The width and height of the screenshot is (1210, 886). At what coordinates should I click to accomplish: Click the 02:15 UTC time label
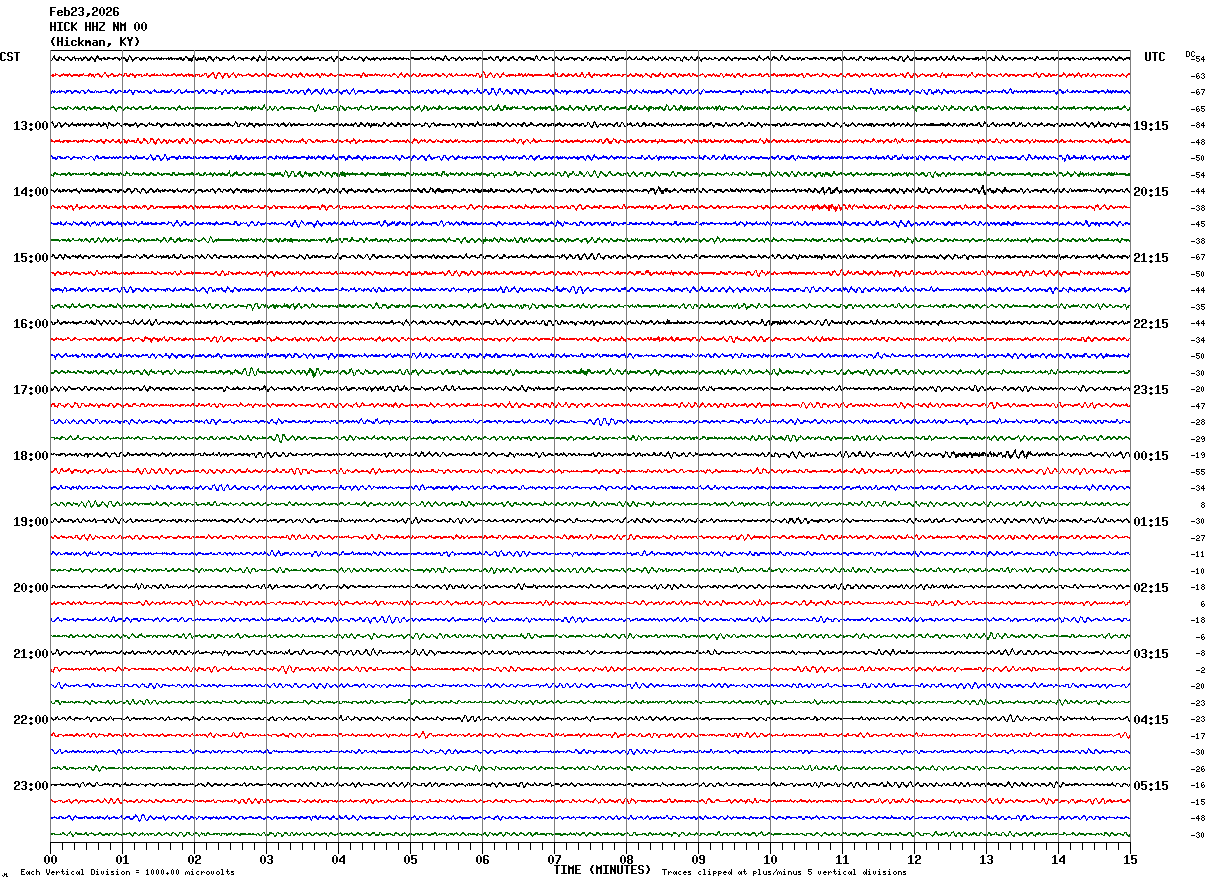(1151, 588)
